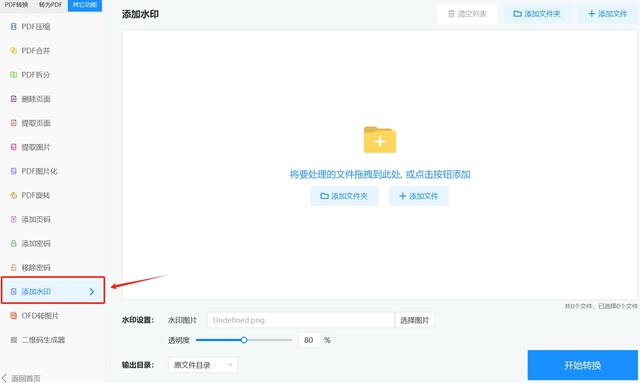Go back via 返回首页 arrow
The width and height of the screenshot is (640, 383).
coord(4,378)
